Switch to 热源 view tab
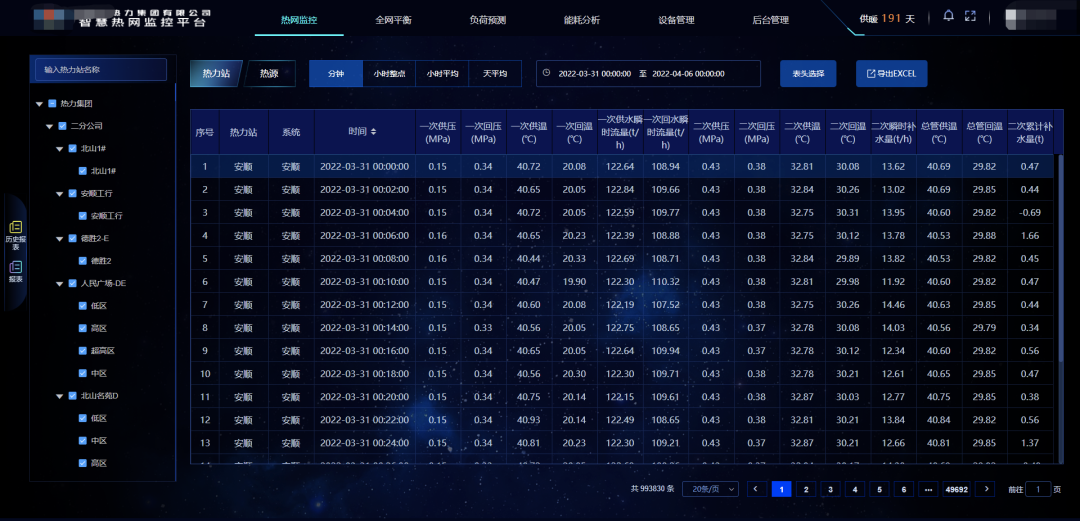 269,74
